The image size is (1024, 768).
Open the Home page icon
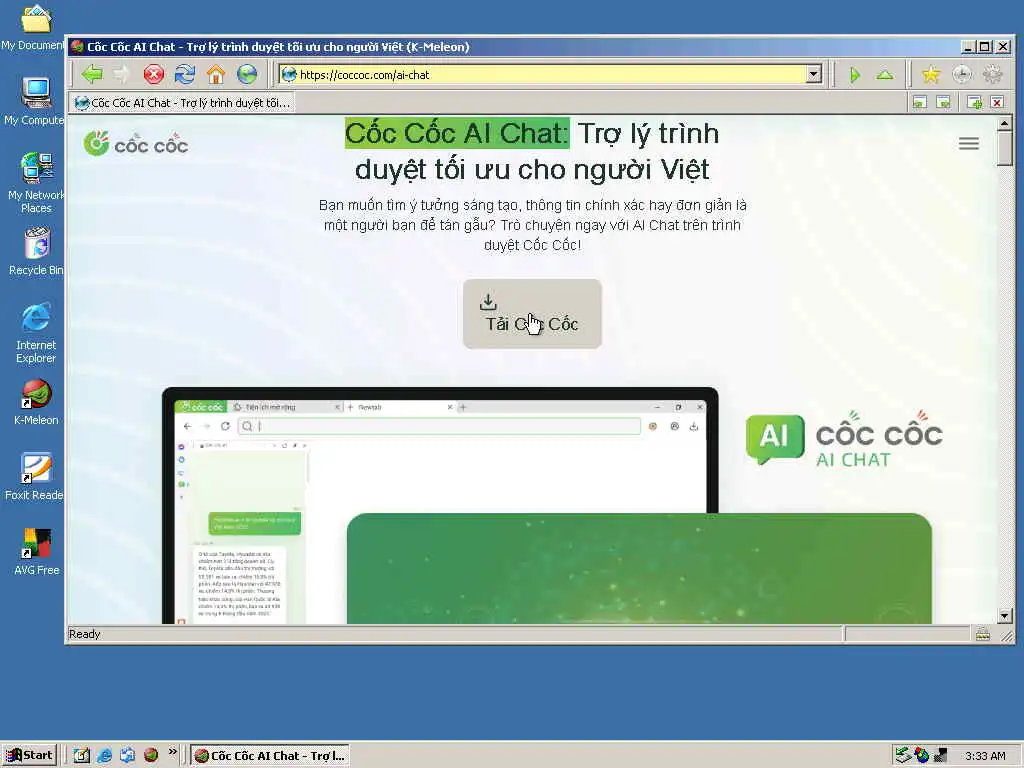pos(216,74)
